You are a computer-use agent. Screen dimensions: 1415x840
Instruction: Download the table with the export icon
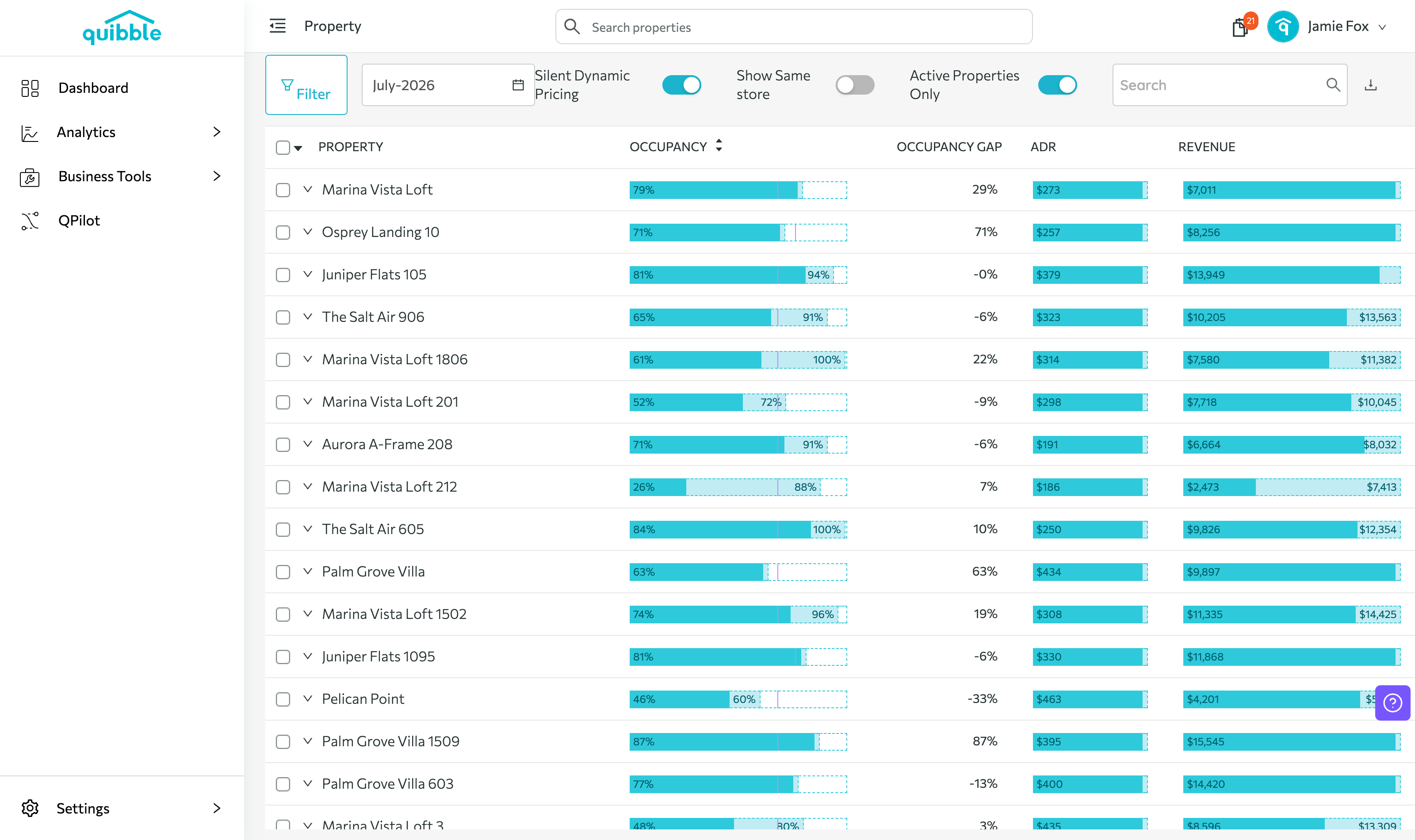[1370, 85]
